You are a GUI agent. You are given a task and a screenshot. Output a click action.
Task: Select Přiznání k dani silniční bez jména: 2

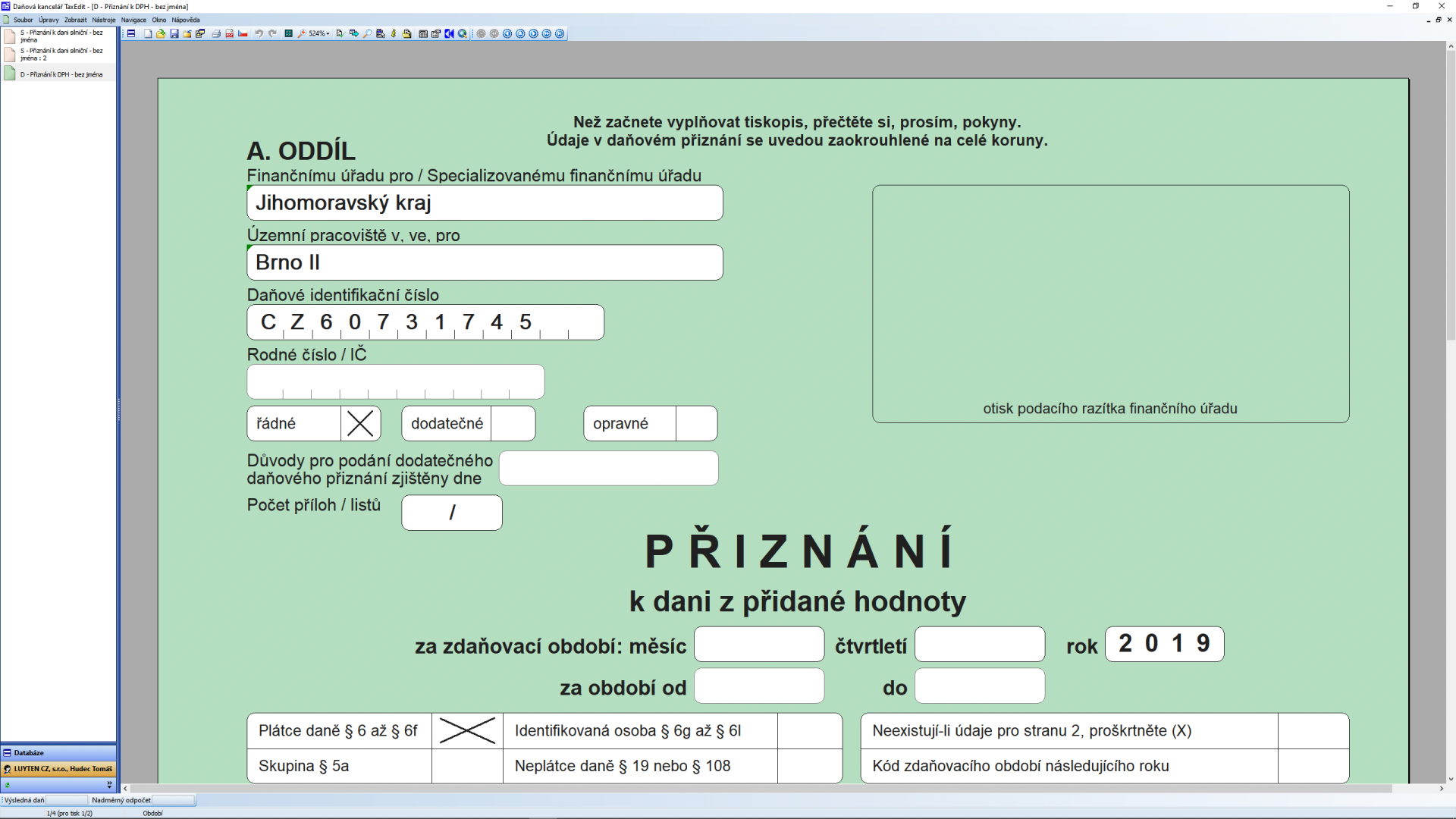[58, 55]
